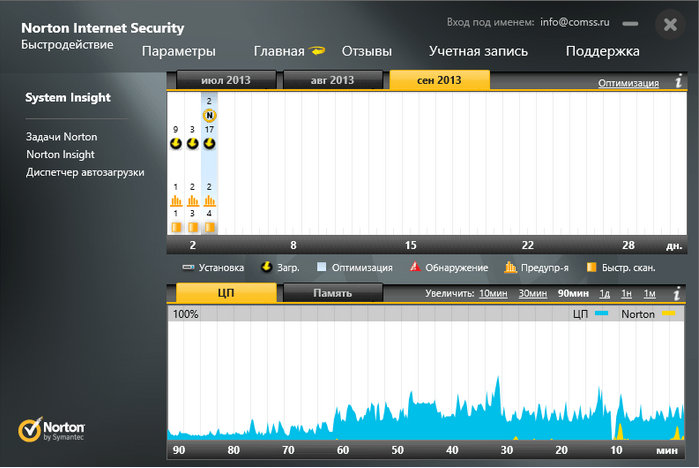Click the info@comss.ru account name
The image size is (699, 468).
pyautogui.click(x=574, y=22)
